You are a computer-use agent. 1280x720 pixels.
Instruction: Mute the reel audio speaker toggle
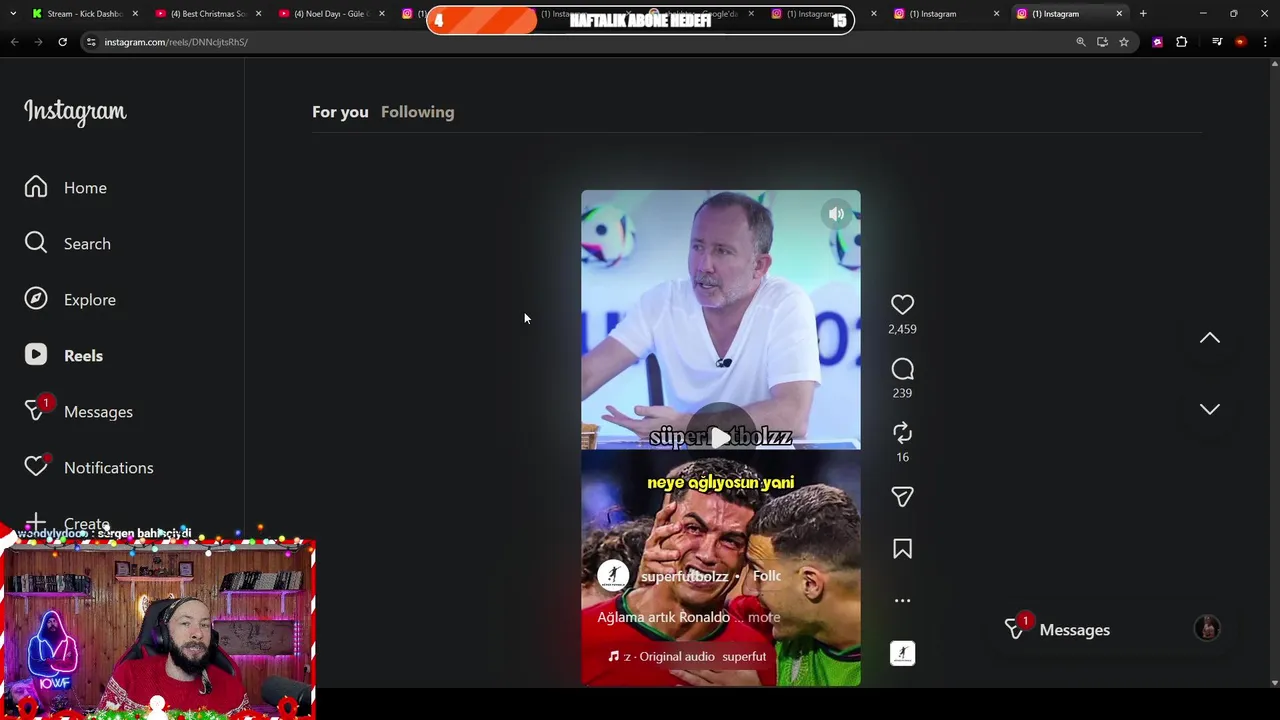click(836, 213)
